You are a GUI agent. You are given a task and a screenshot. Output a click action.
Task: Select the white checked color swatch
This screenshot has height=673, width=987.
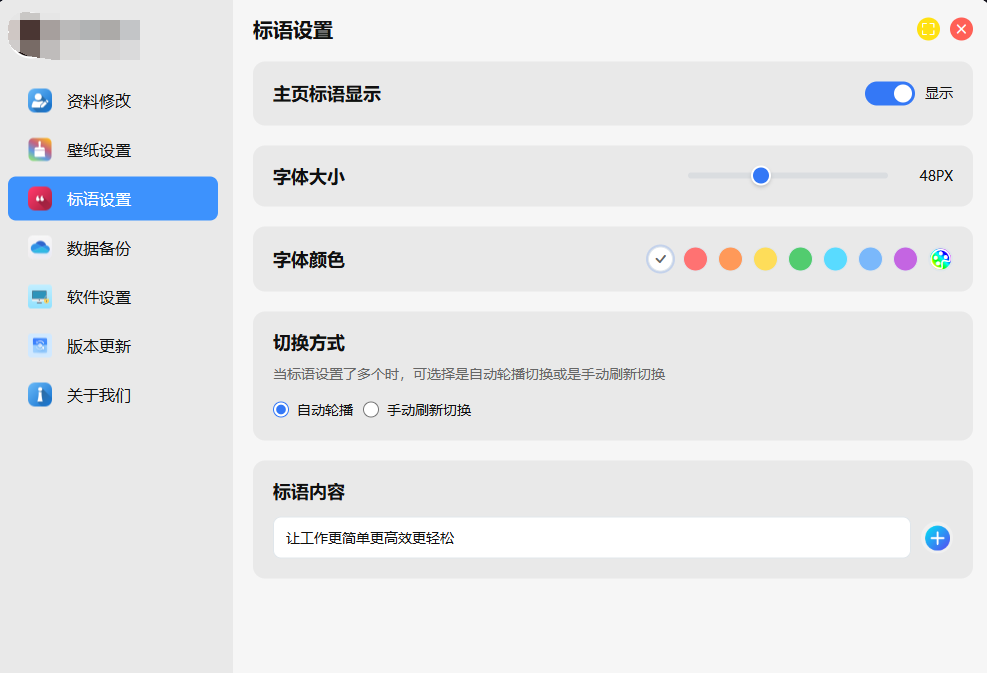tap(660, 259)
